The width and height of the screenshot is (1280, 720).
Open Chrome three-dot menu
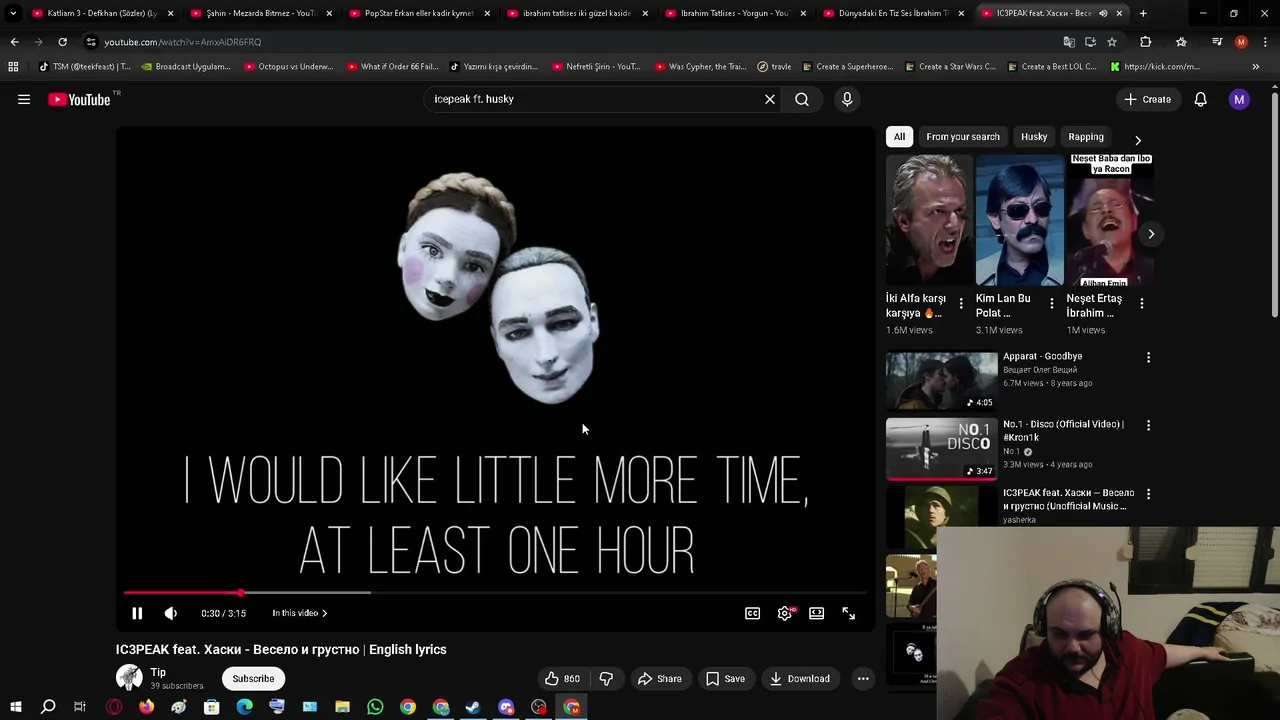(1266, 42)
